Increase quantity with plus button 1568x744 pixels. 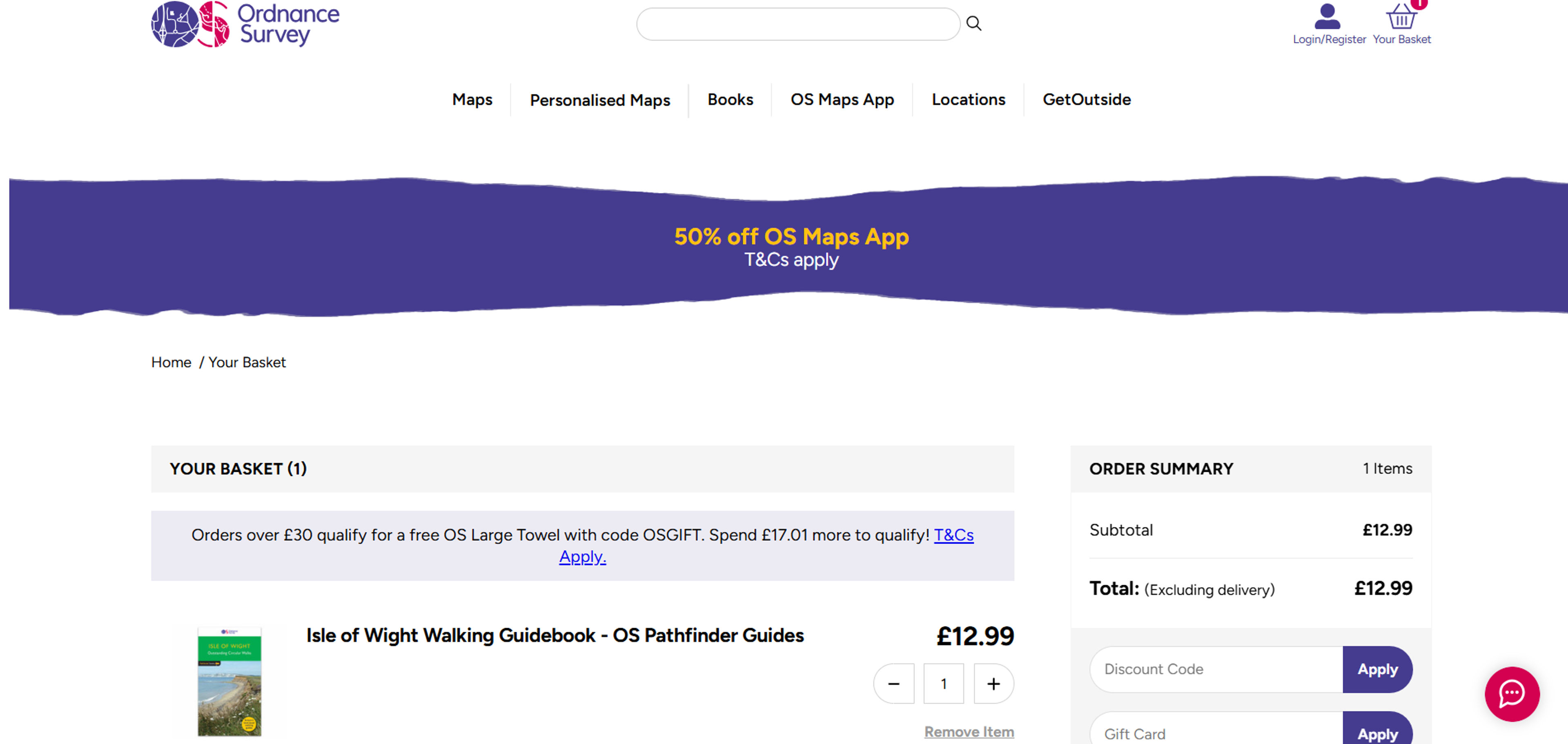click(993, 684)
